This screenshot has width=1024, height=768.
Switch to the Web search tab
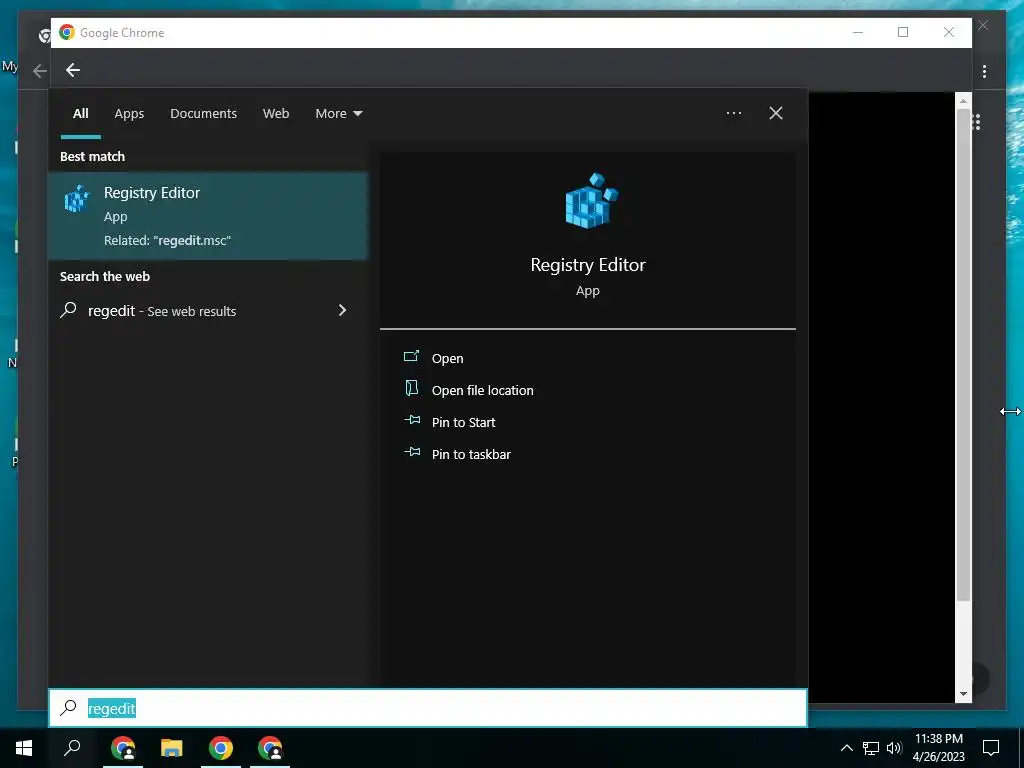coord(276,114)
